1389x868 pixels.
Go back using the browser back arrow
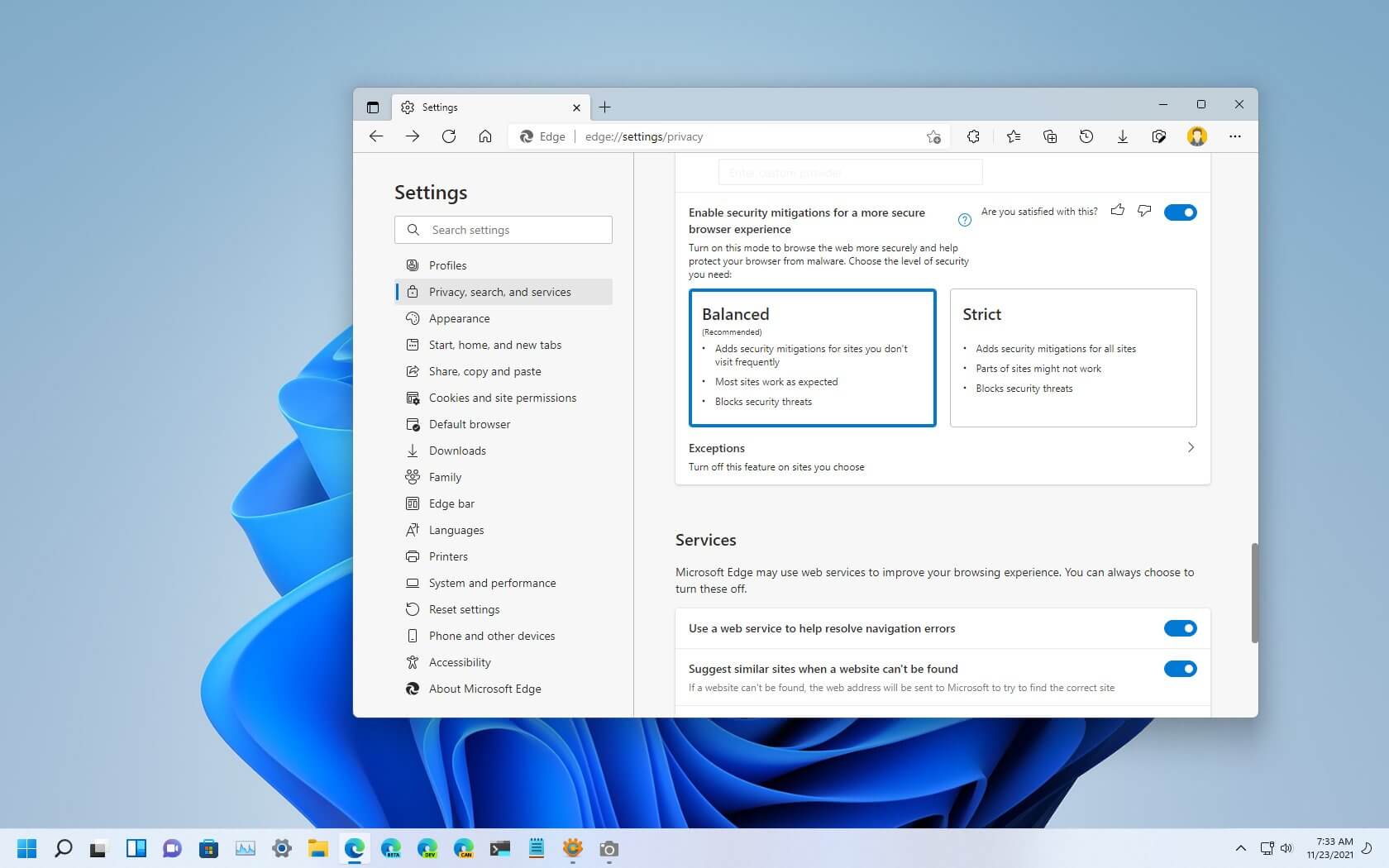pyautogui.click(x=376, y=136)
